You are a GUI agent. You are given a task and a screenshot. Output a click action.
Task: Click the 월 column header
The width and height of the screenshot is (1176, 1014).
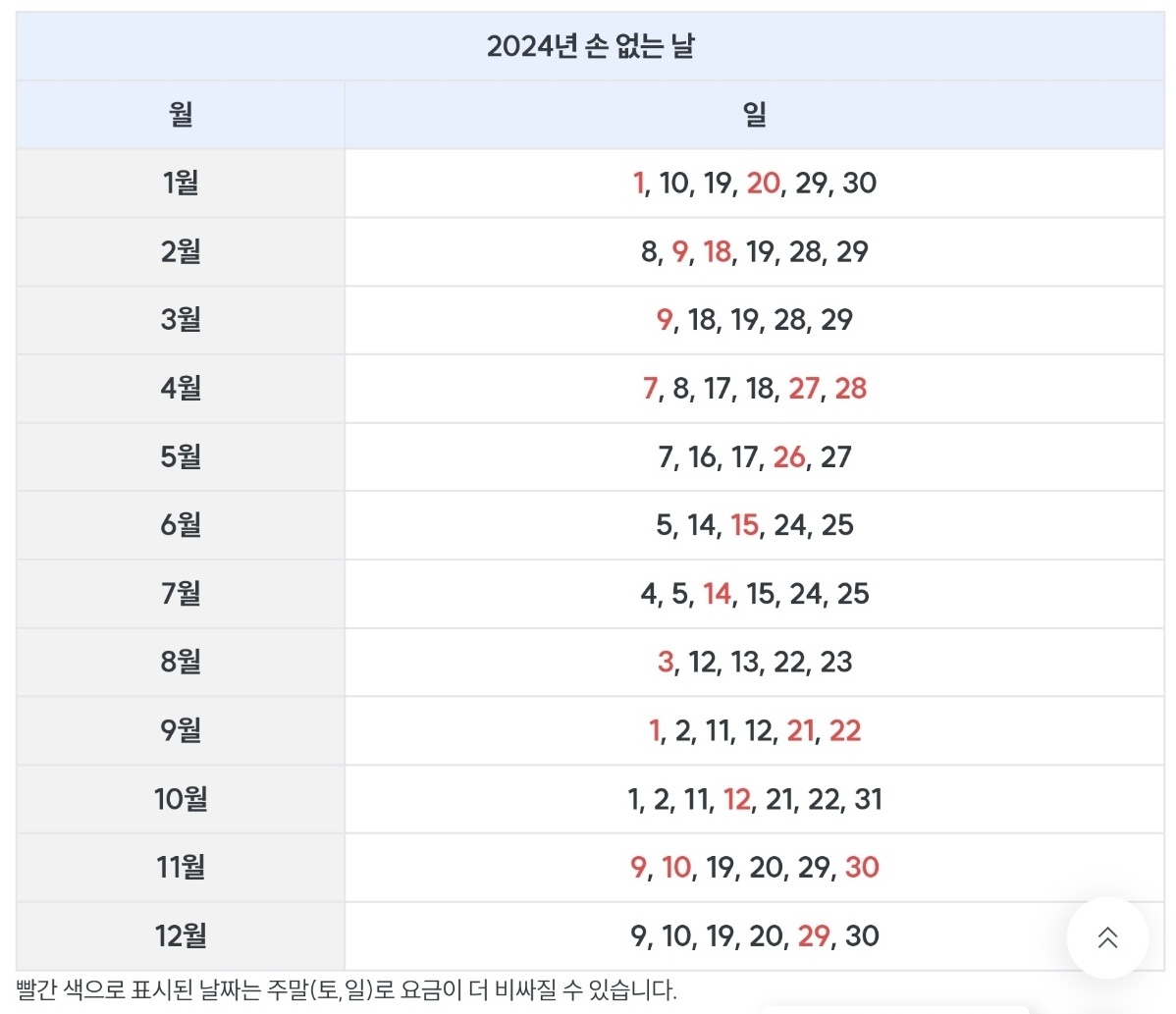pos(180,113)
